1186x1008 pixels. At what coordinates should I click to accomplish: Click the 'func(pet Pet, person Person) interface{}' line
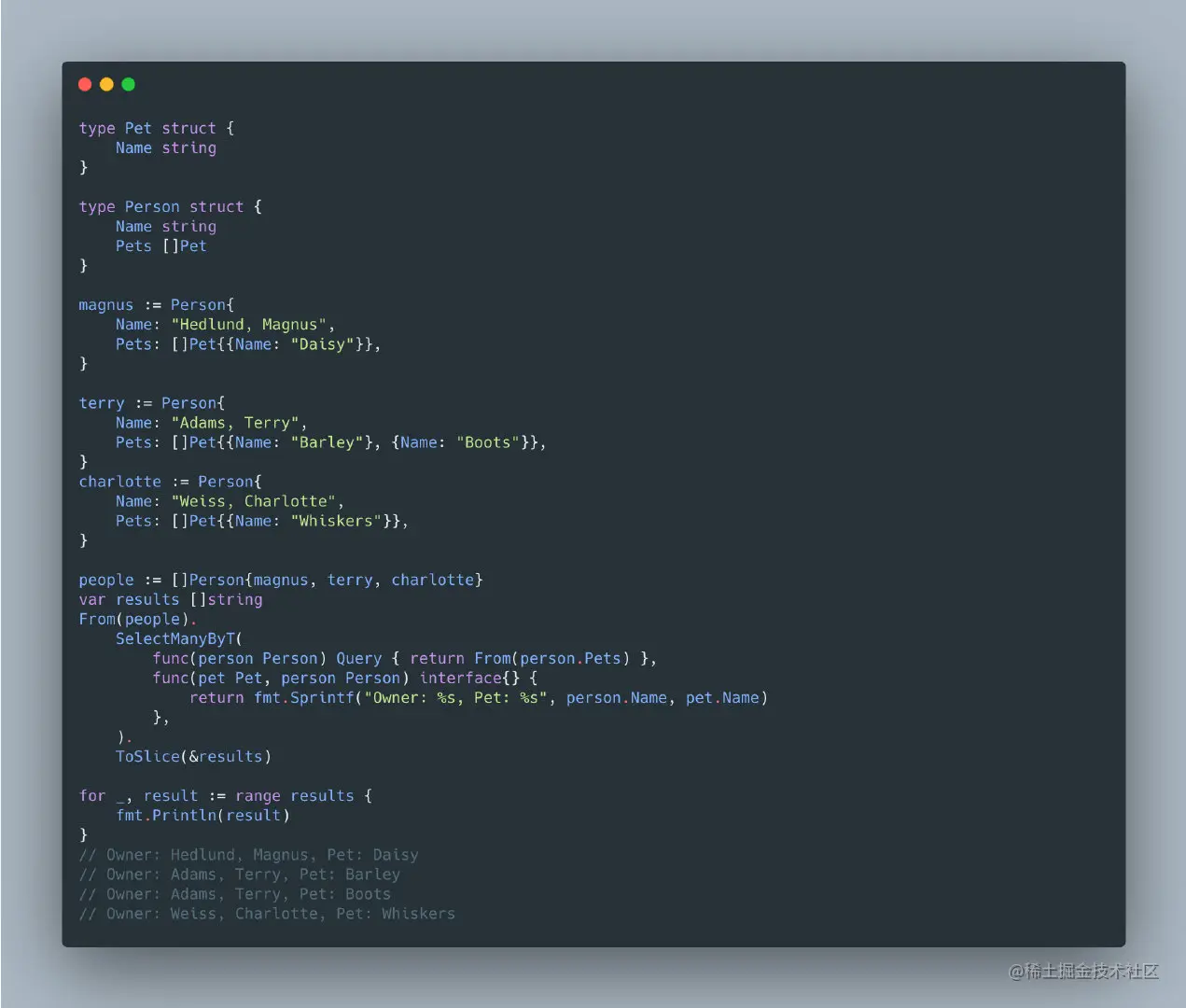[x=345, y=678]
